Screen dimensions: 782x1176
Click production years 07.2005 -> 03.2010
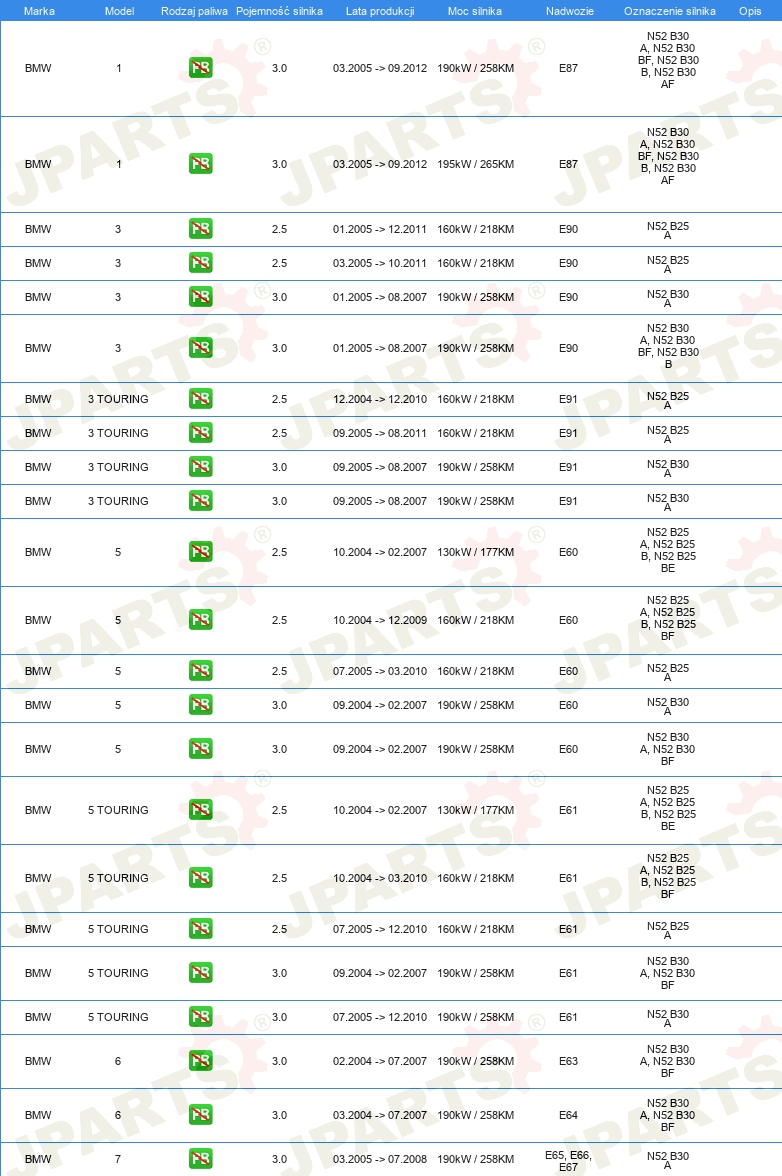(x=380, y=670)
